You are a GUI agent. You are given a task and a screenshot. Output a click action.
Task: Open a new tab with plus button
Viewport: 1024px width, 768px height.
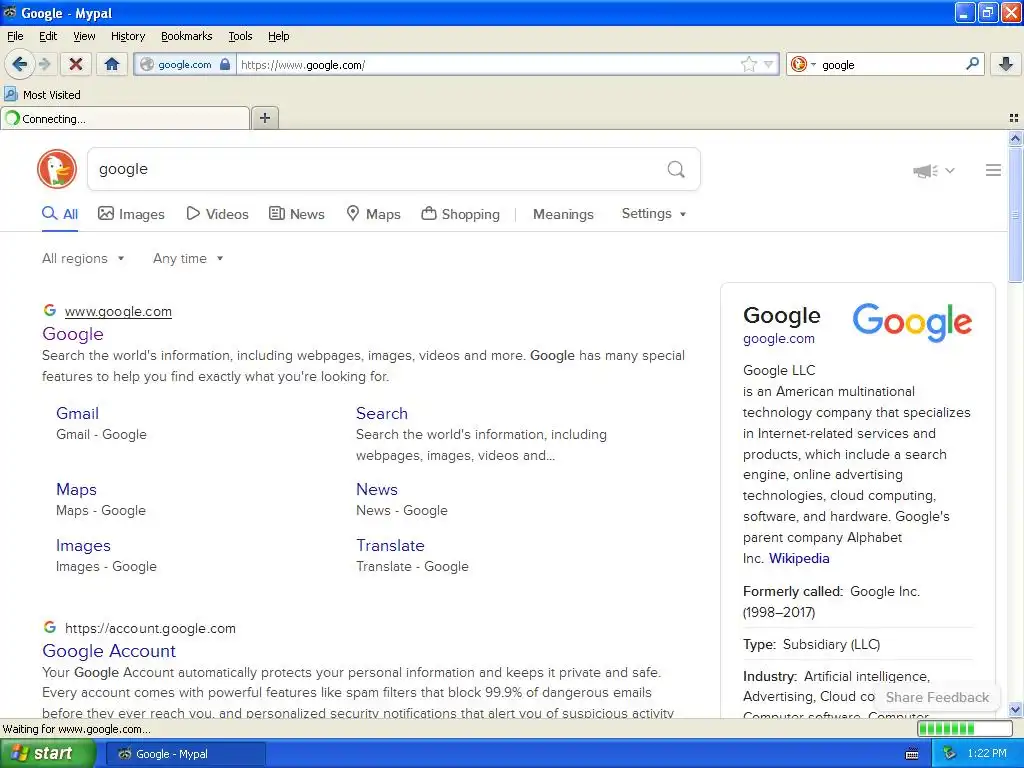(x=264, y=118)
